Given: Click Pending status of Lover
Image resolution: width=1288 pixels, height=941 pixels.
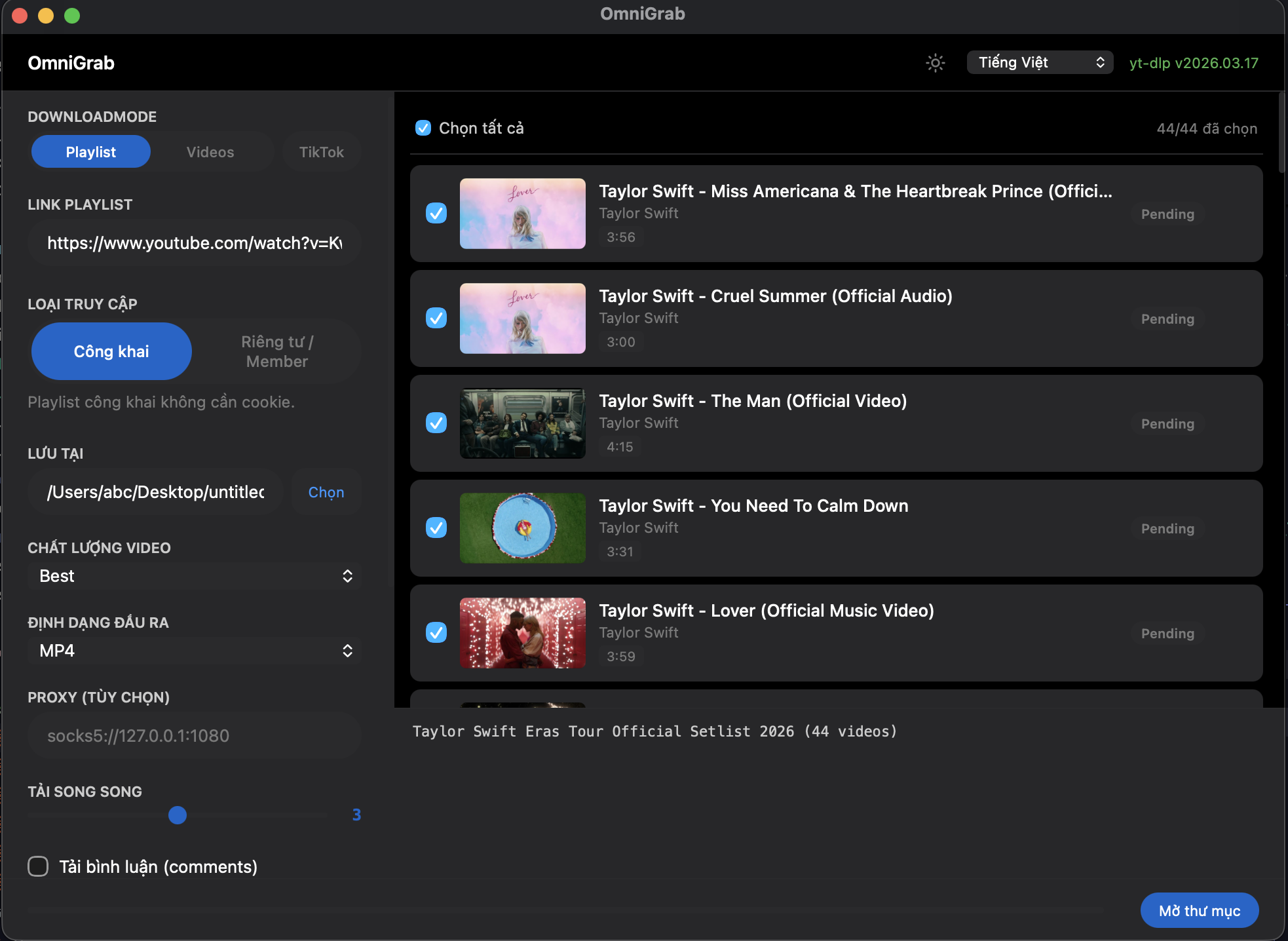Looking at the screenshot, I should tap(1167, 634).
